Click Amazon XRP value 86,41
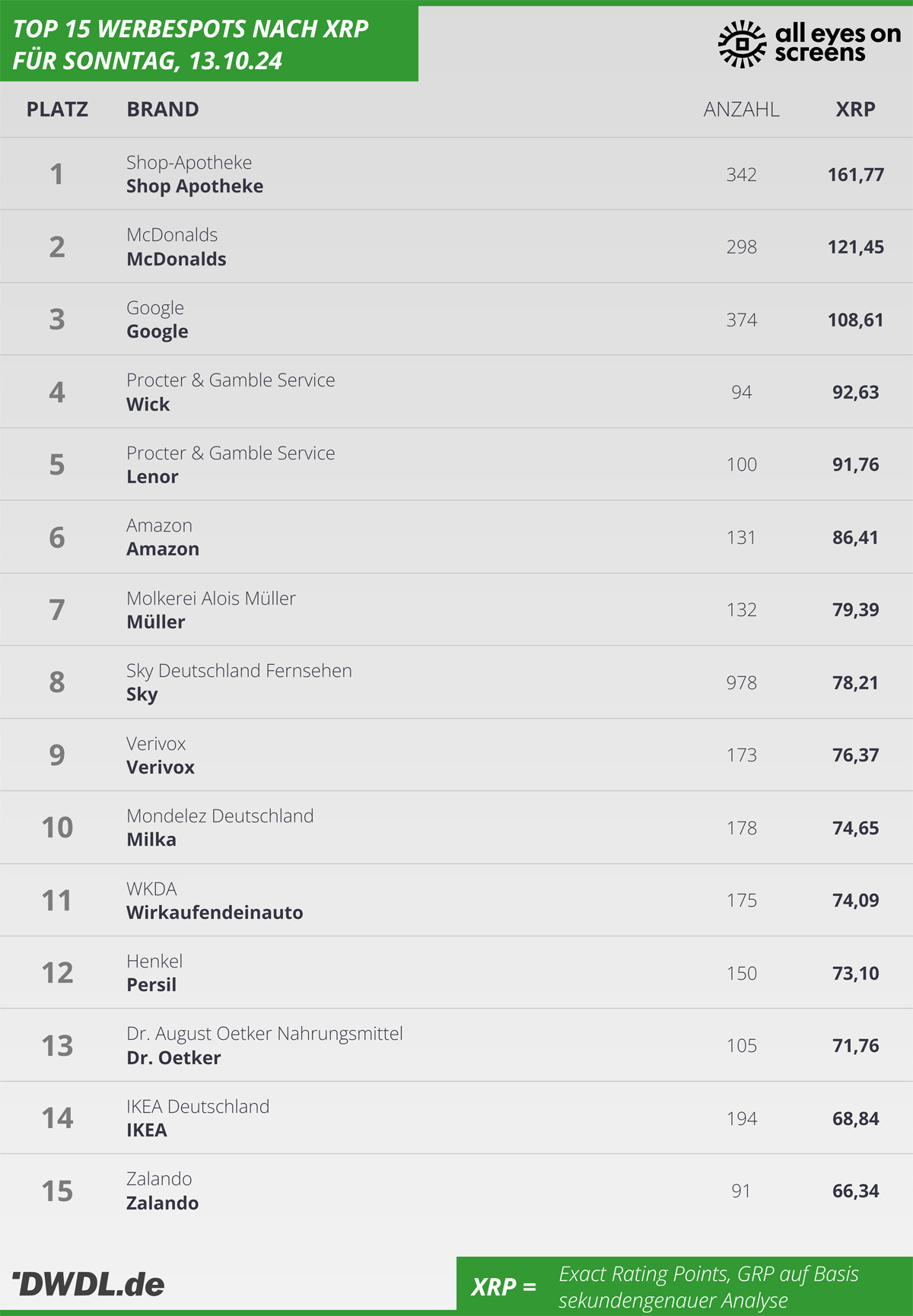This screenshot has height=1316, width=913. tap(855, 538)
